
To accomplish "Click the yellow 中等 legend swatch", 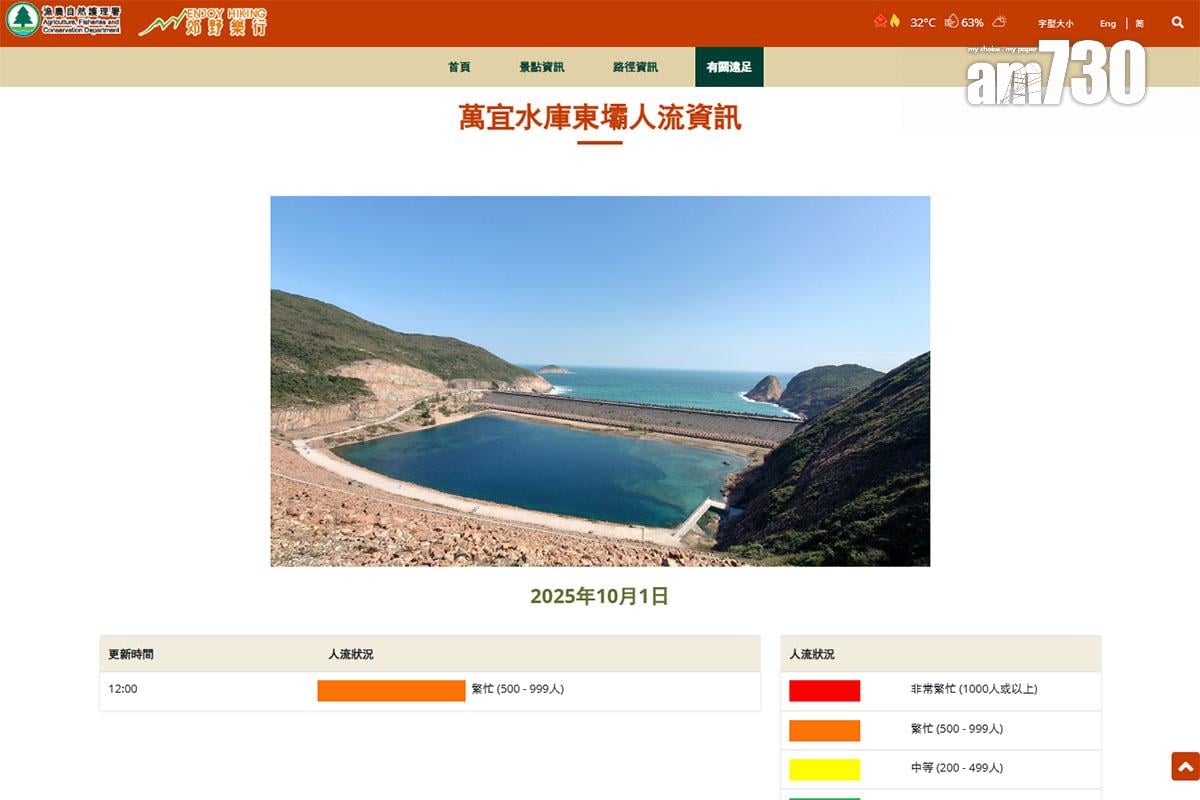I will (824, 769).
